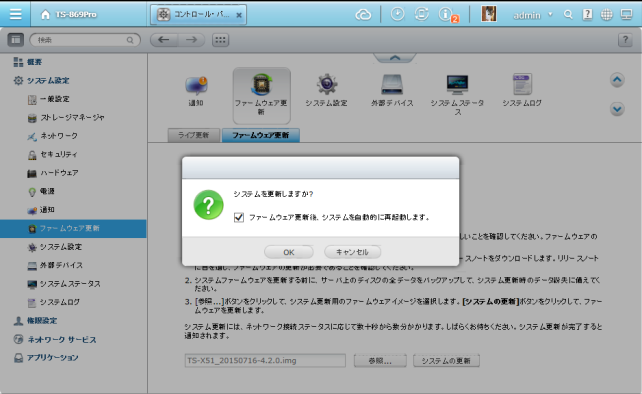Open システム設定 gear icon in strip

326,91
